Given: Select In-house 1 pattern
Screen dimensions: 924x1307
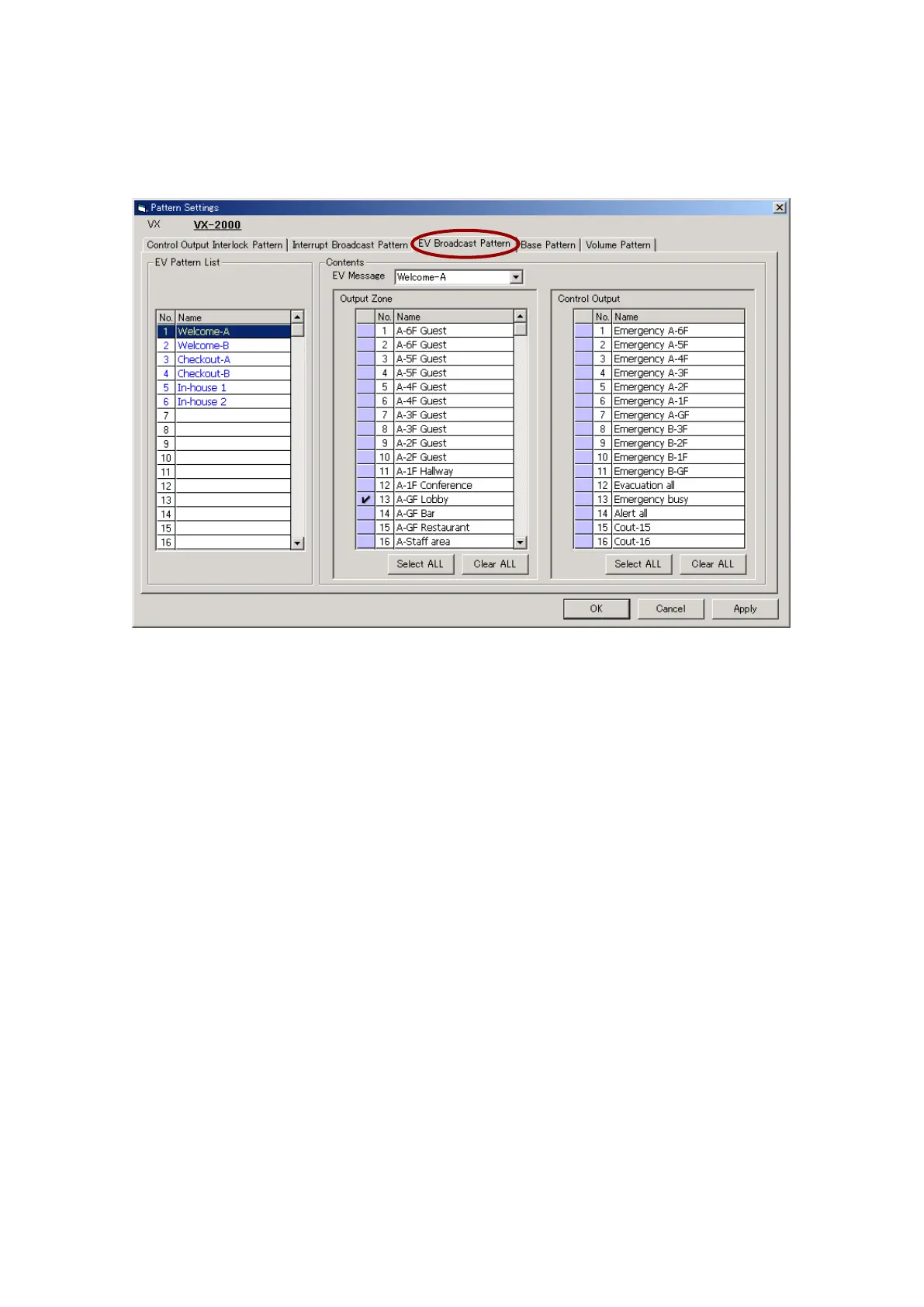Looking at the screenshot, I should pos(223,387).
